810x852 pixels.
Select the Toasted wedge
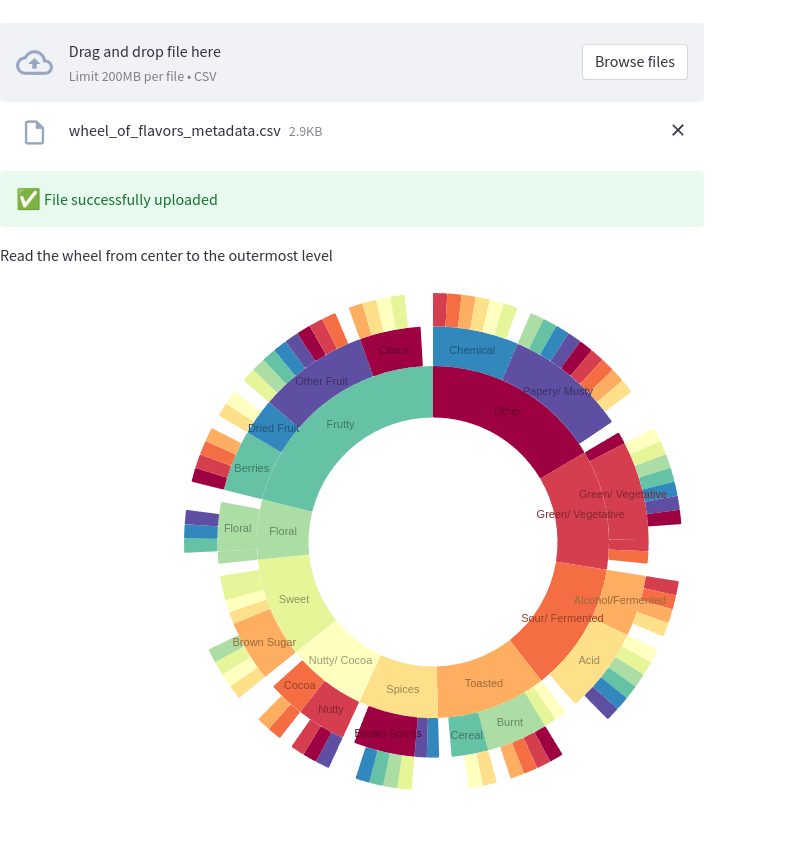[483, 683]
